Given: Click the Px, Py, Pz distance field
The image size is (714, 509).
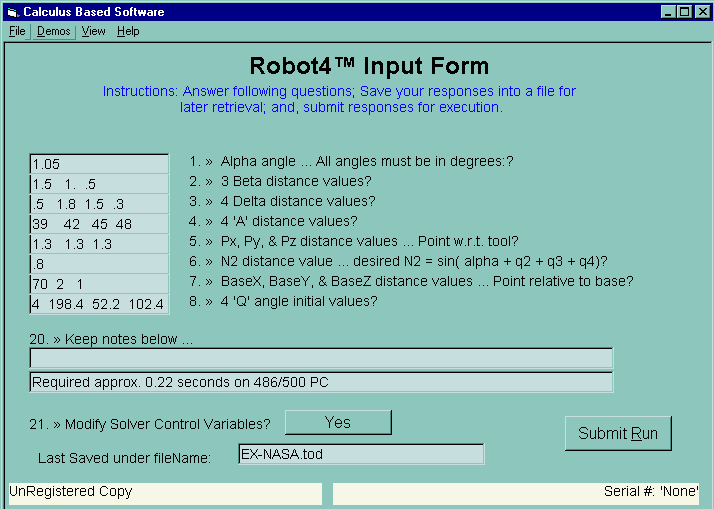Looking at the screenshot, I should [x=99, y=244].
